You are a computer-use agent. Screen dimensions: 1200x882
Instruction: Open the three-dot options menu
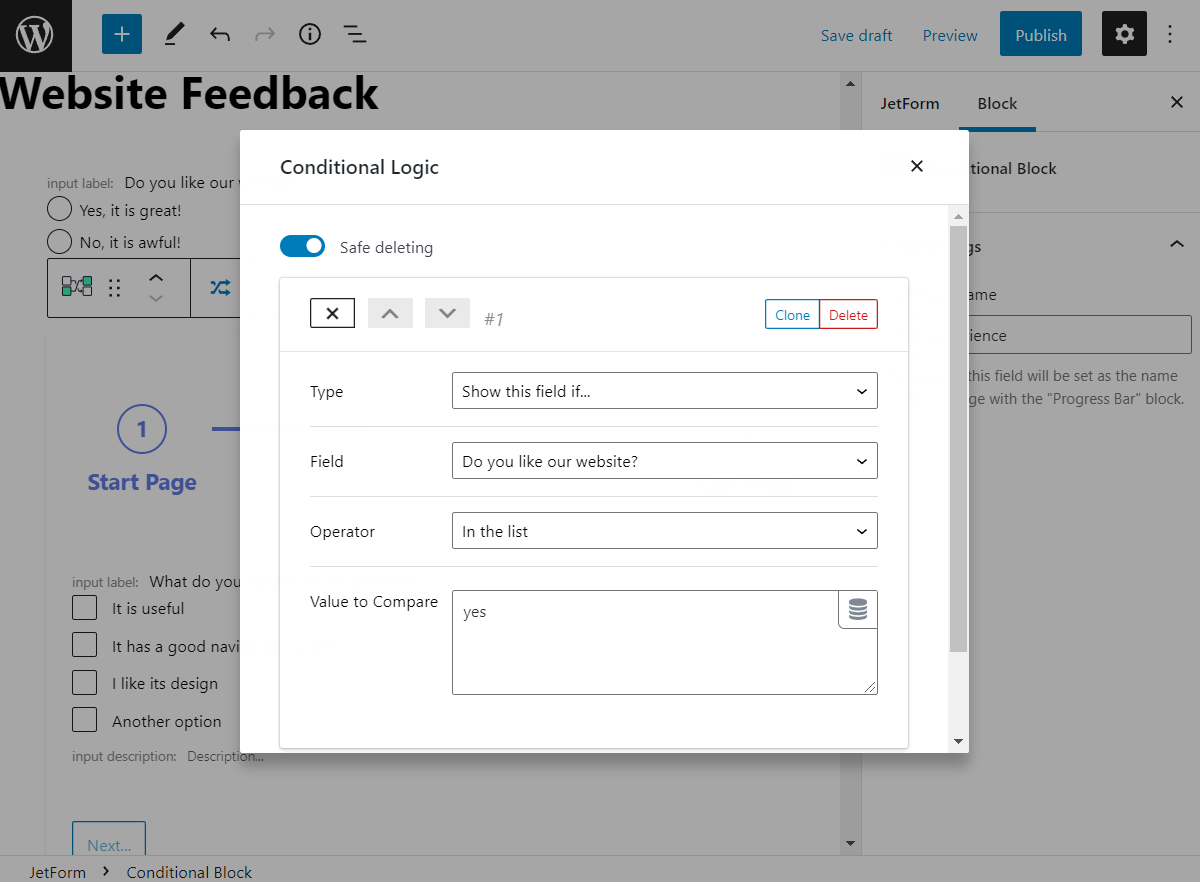1170,33
